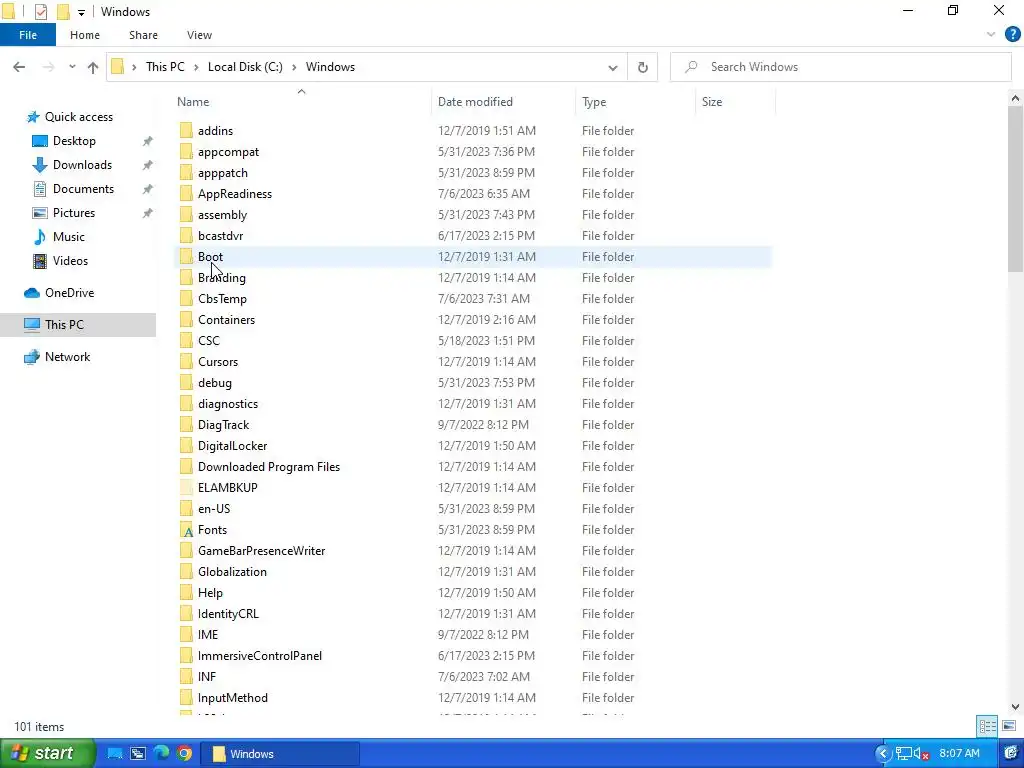Expand chevron after Local Disk (C:) breadcrumb
The image size is (1024, 768).
point(294,67)
